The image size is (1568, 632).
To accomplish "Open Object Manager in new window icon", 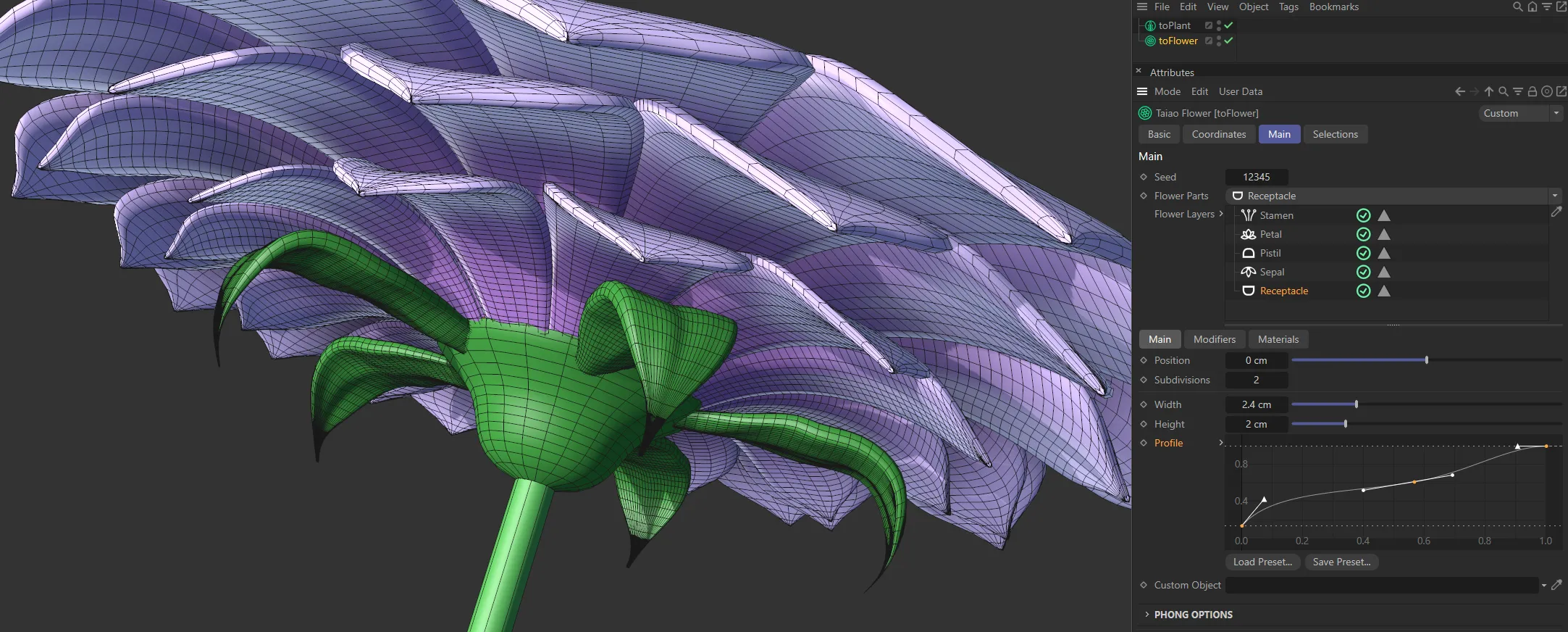I will tap(1561, 7).
